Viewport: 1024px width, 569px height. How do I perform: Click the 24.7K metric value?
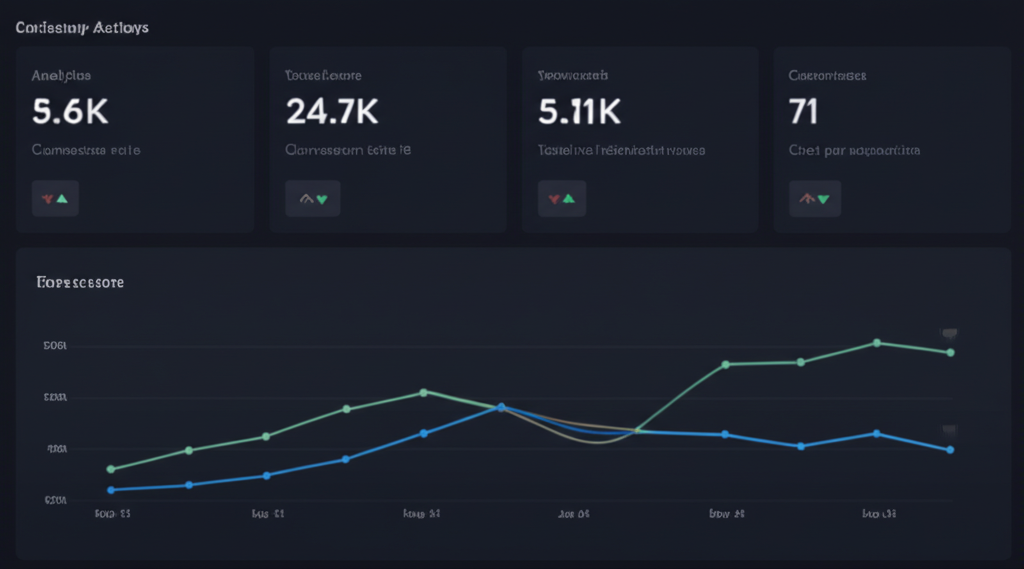(332, 112)
